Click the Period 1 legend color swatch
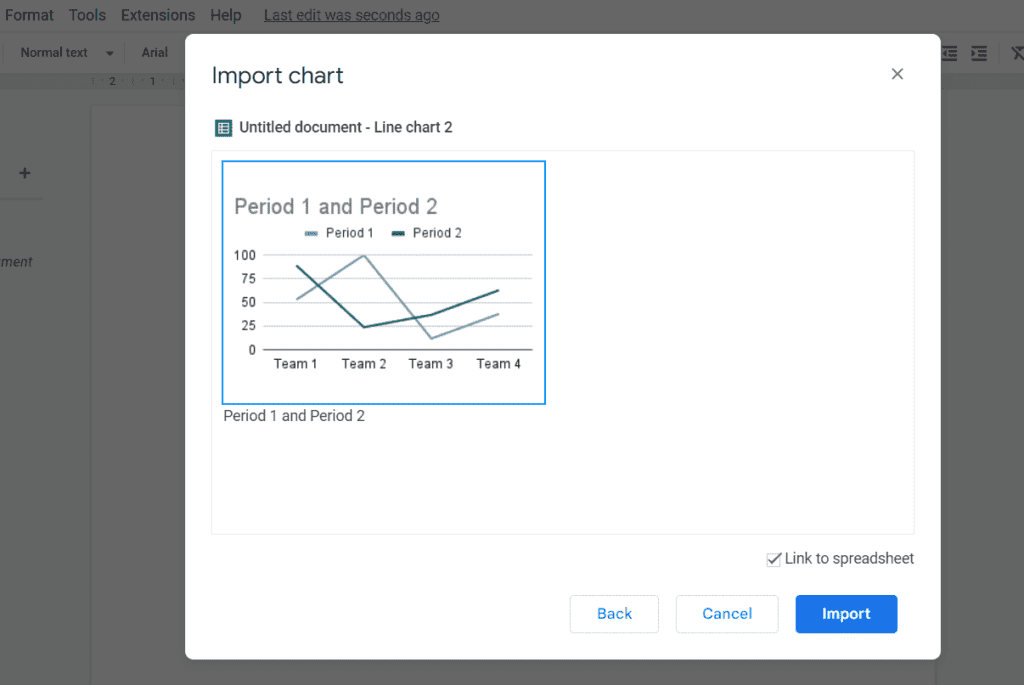1024x685 pixels. click(x=311, y=233)
